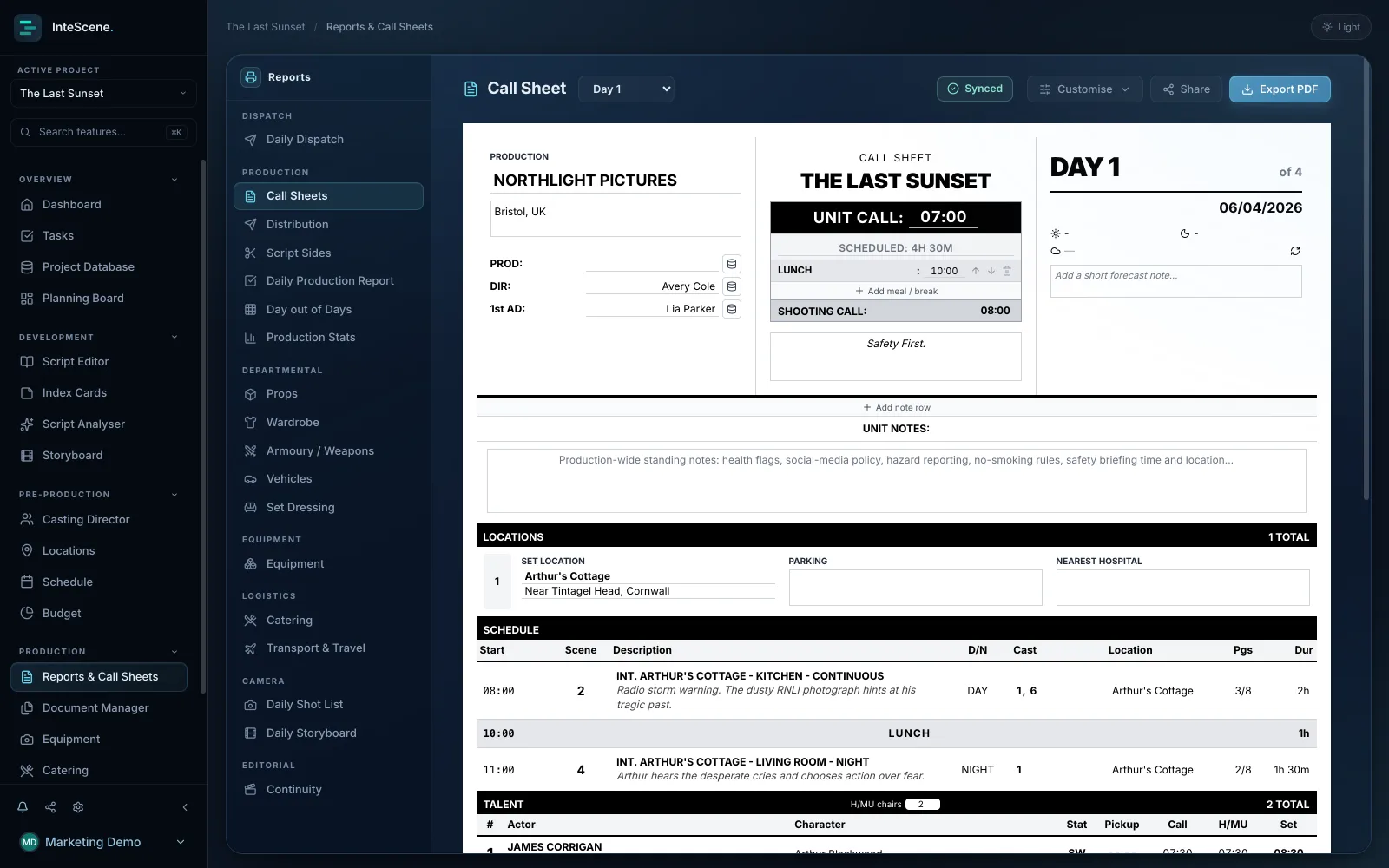The image size is (1389, 868).
Task: Open Script Editor
Action: click(x=99, y=362)
